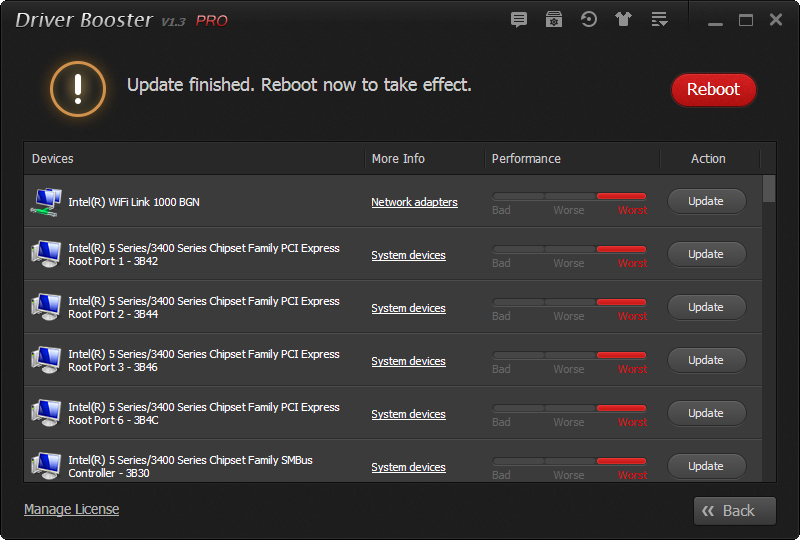The height and width of the screenshot is (540, 800).
Task: Click the restore/backup history icon
Action: [589, 19]
